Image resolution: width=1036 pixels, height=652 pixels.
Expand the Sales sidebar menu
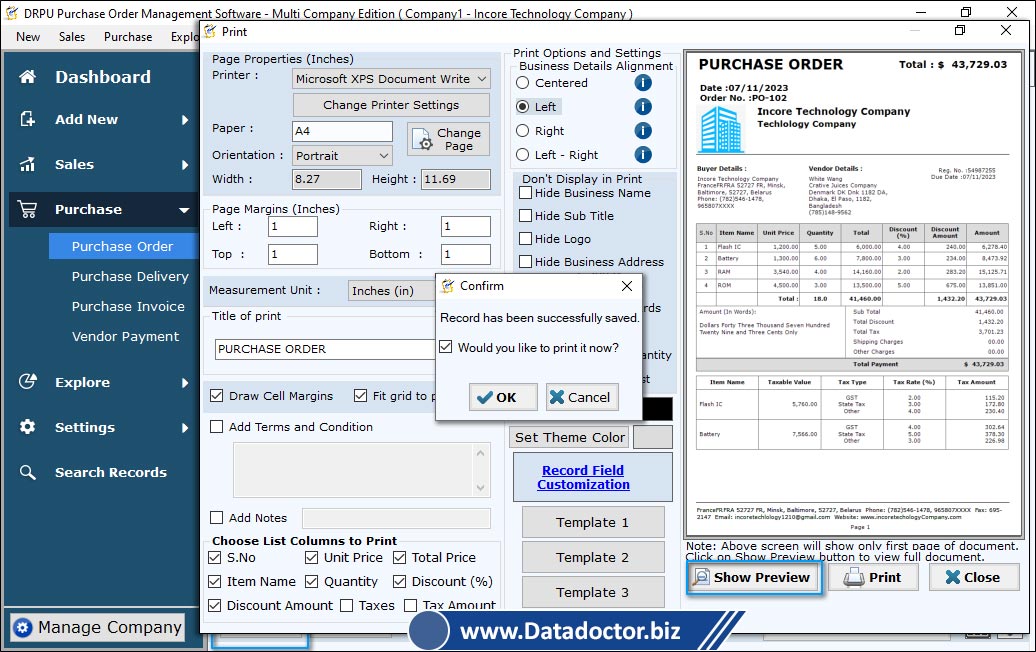185,164
